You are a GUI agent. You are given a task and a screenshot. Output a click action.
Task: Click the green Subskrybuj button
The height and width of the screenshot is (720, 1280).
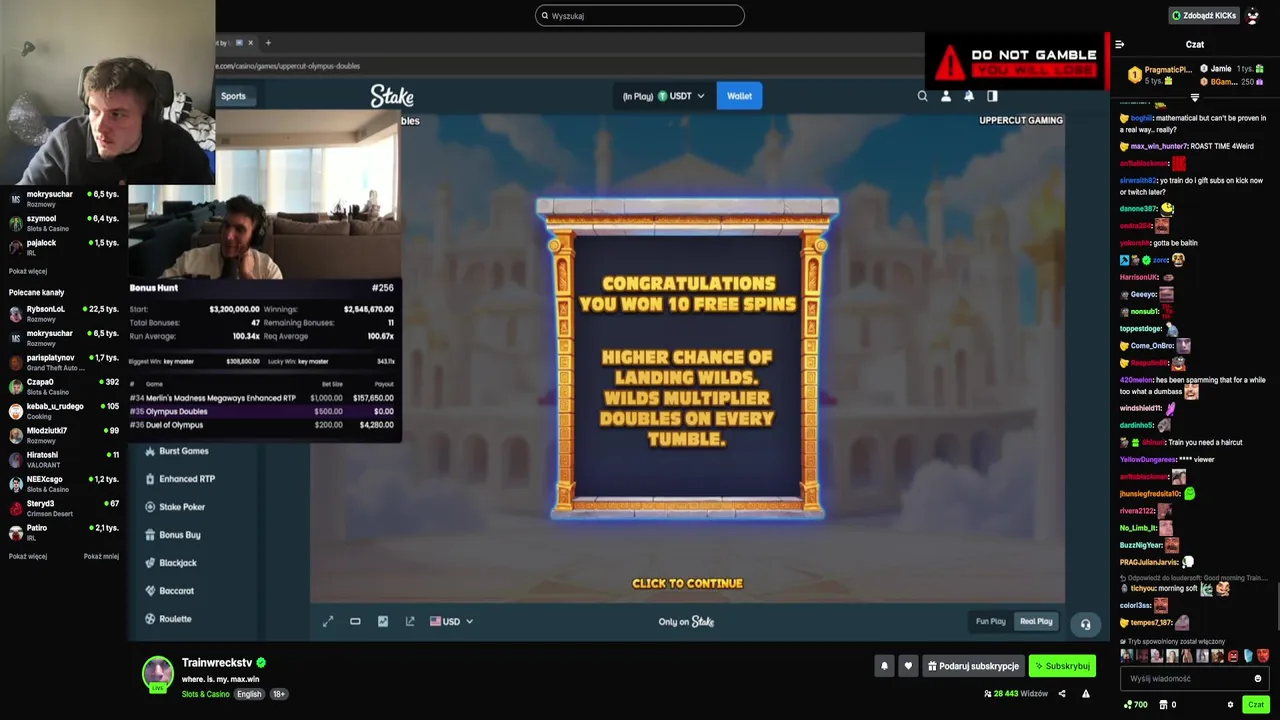click(1062, 666)
